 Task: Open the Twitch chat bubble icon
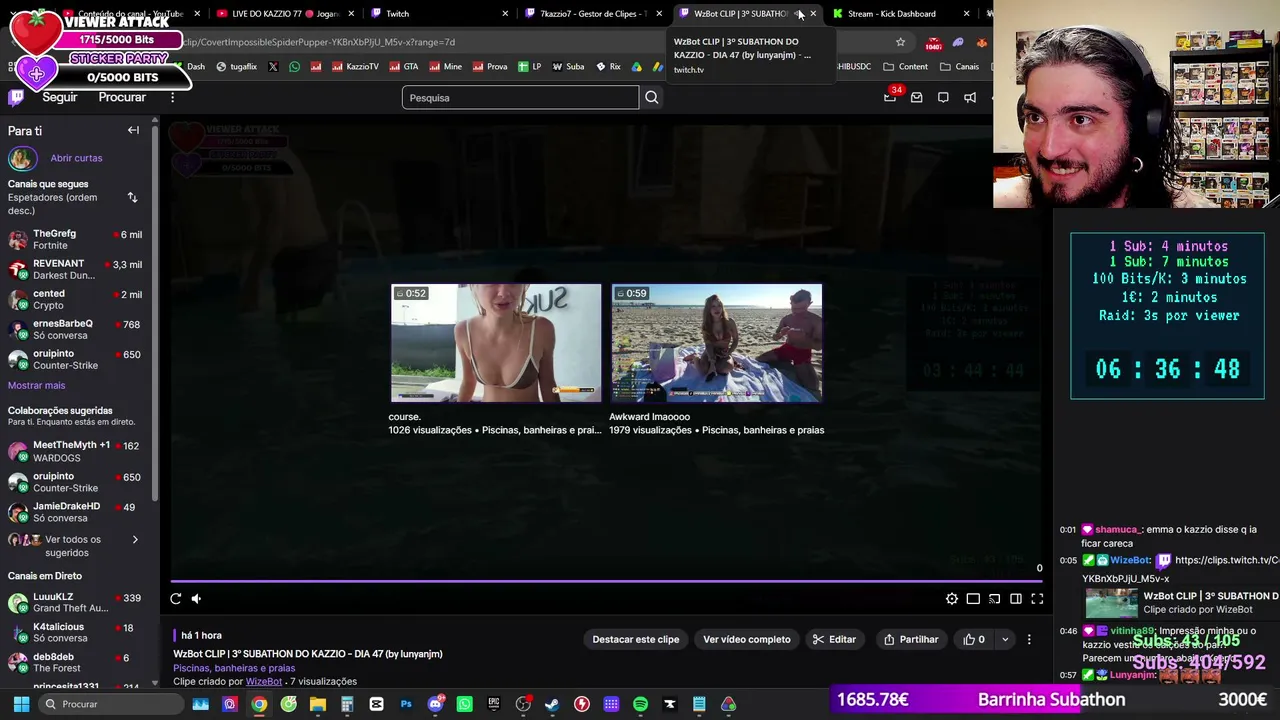coord(943,97)
